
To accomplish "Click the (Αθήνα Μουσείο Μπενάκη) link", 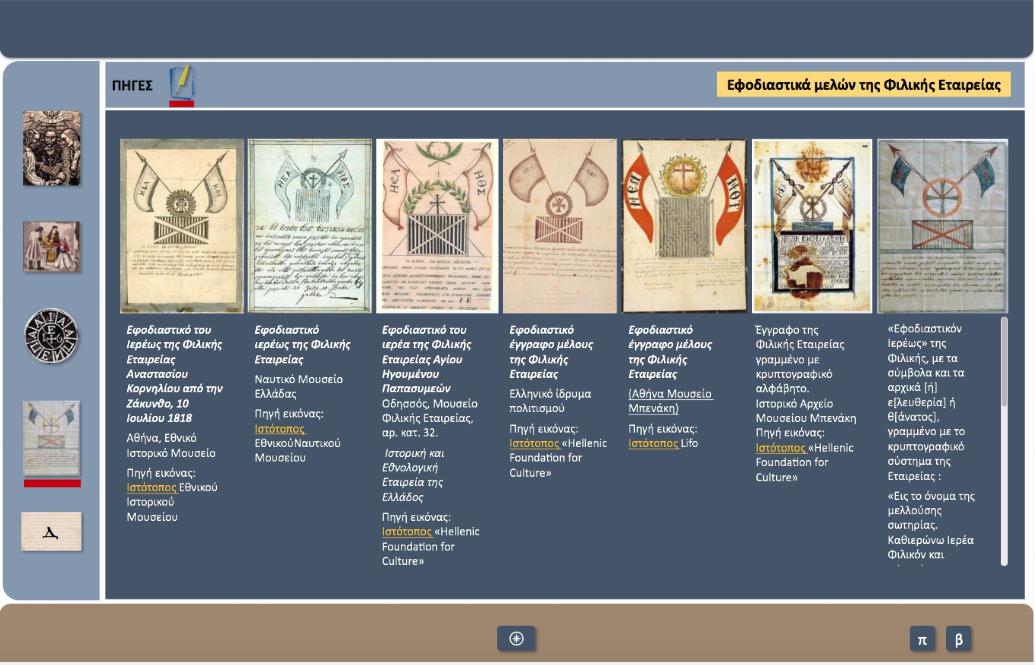I will pyautogui.click(x=670, y=401).
